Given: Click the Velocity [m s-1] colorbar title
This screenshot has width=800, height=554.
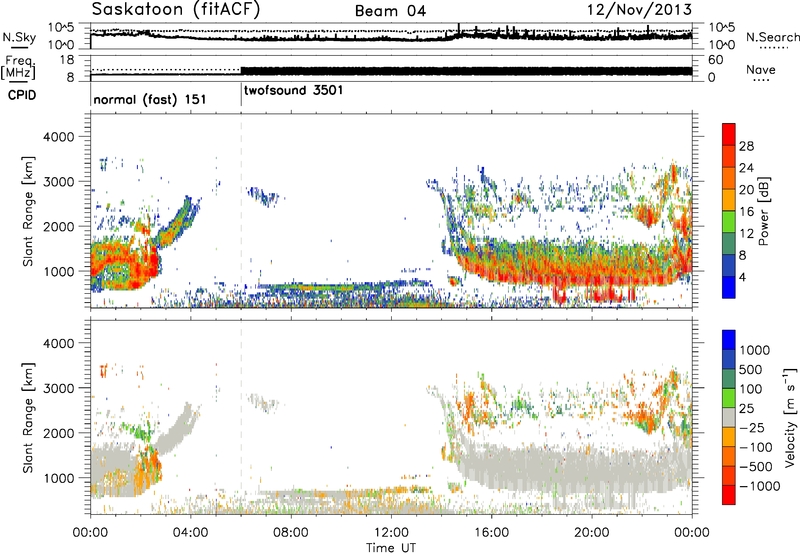Looking at the screenshot, I should coord(790,417).
